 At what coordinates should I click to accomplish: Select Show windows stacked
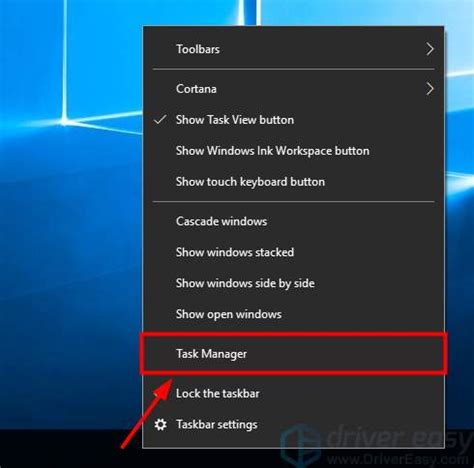click(x=293, y=252)
